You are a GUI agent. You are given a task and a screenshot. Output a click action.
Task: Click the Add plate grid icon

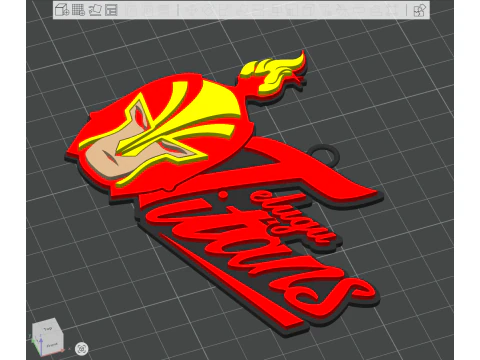[x=78, y=10]
